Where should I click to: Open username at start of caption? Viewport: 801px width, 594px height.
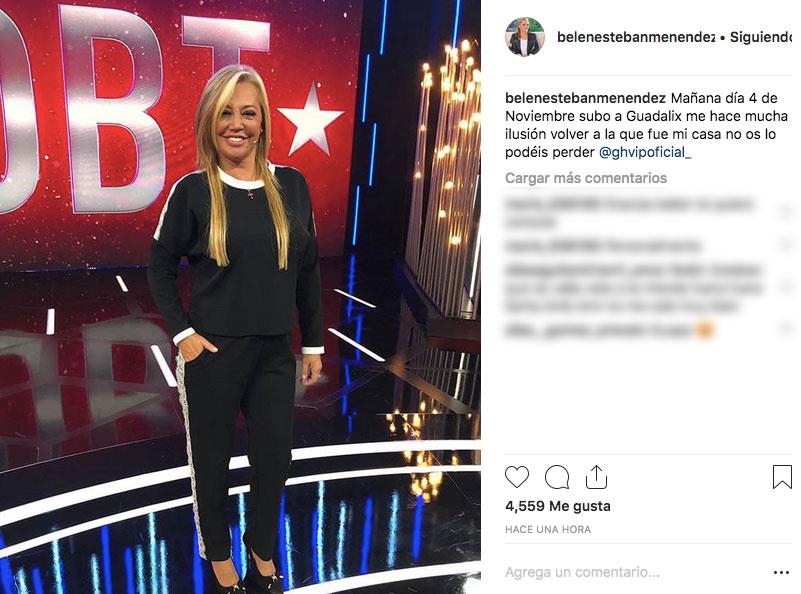point(585,98)
